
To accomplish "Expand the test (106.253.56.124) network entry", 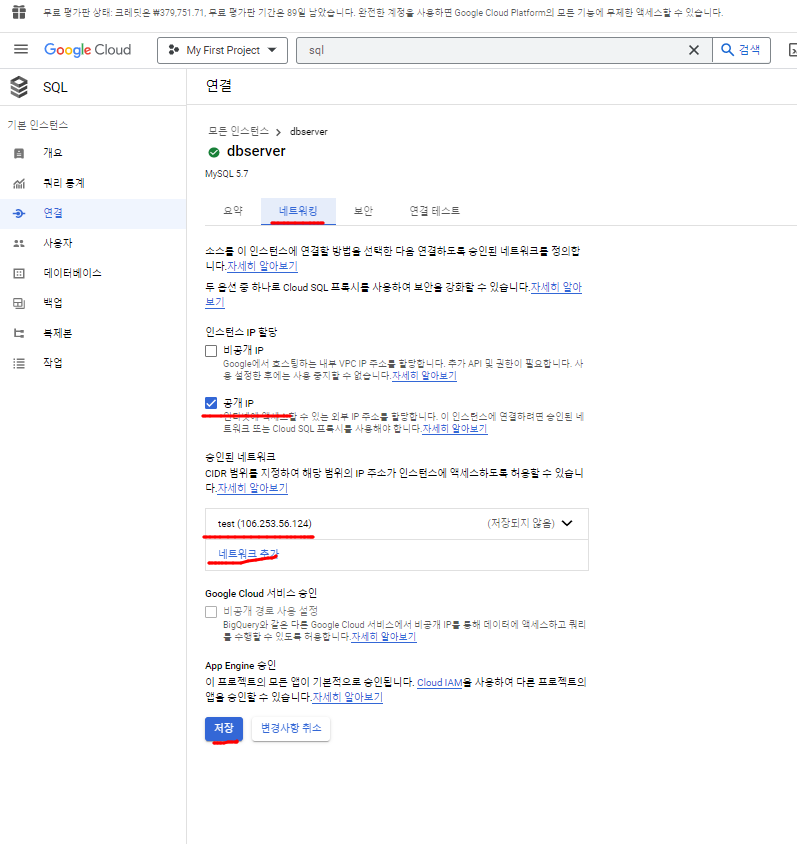I will point(397,524).
